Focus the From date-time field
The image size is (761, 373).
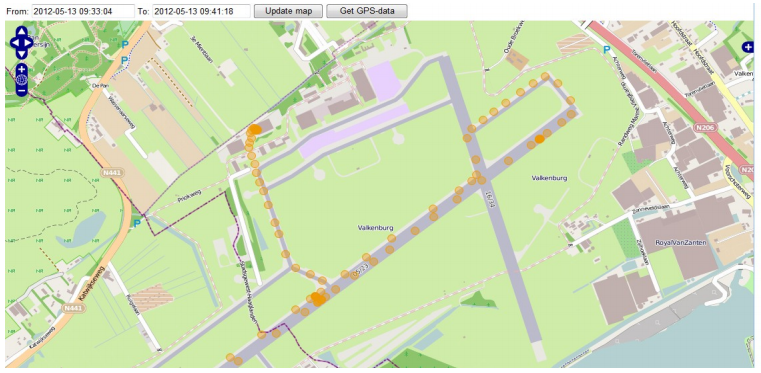click(x=83, y=11)
